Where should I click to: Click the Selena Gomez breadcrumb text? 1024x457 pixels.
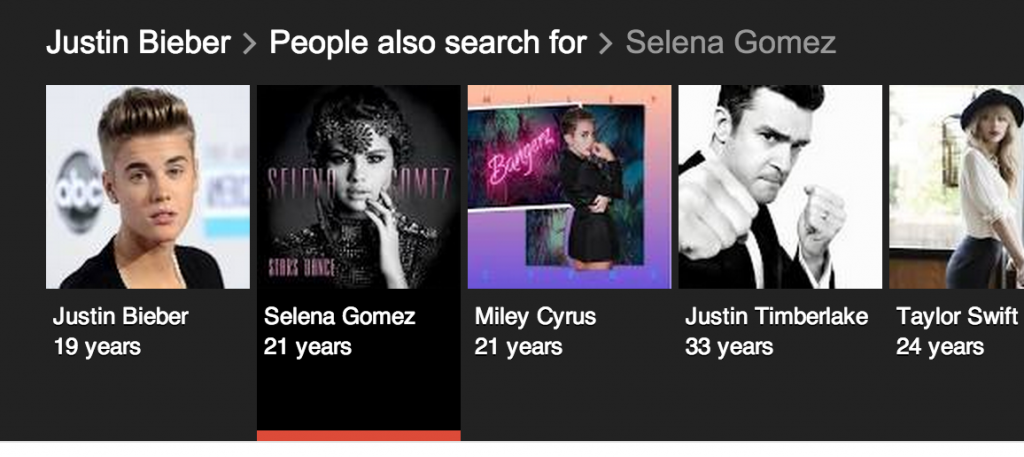click(x=731, y=43)
